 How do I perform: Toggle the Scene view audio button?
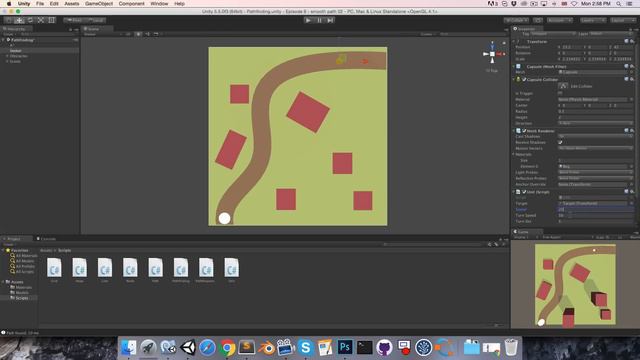pos(147,34)
